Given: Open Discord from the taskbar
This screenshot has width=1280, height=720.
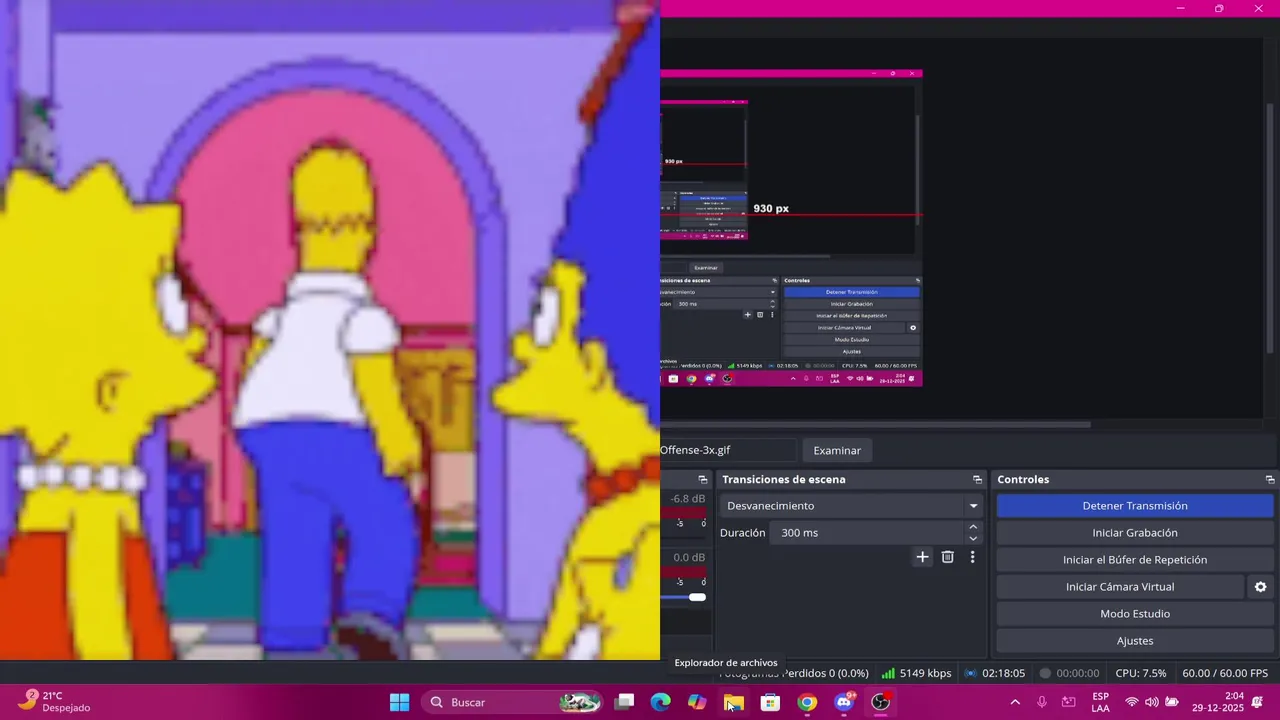Looking at the screenshot, I should (x=844, y=702).
